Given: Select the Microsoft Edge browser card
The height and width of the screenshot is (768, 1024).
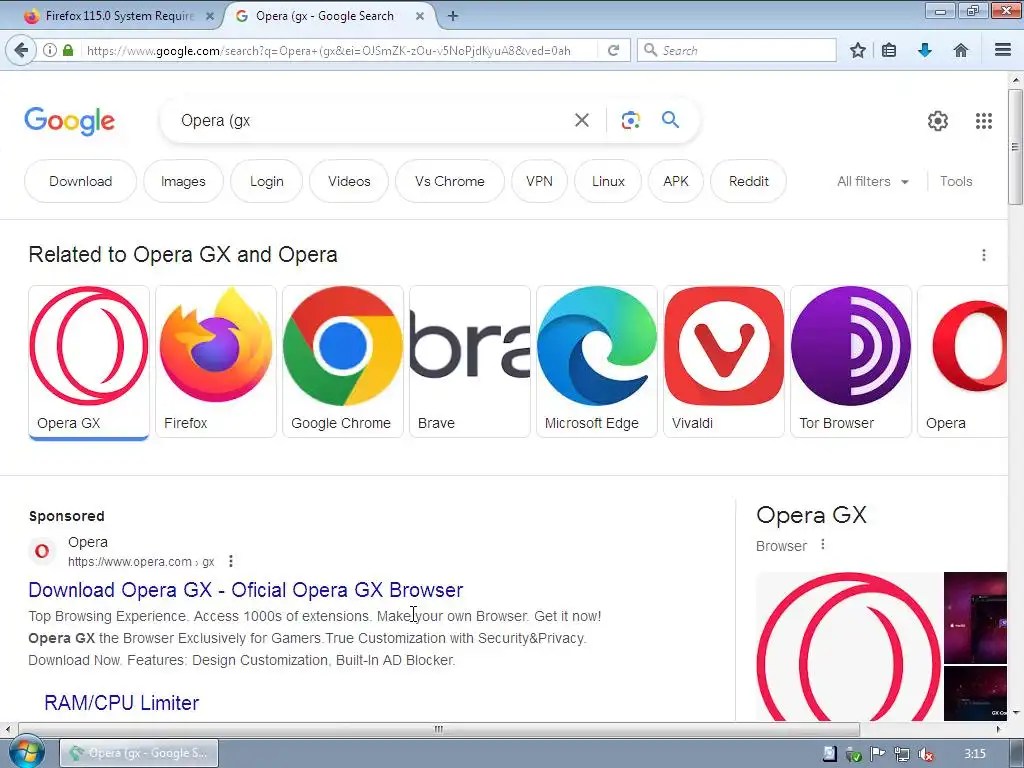Looking at the screenshot, I should (x=596, y=362).
